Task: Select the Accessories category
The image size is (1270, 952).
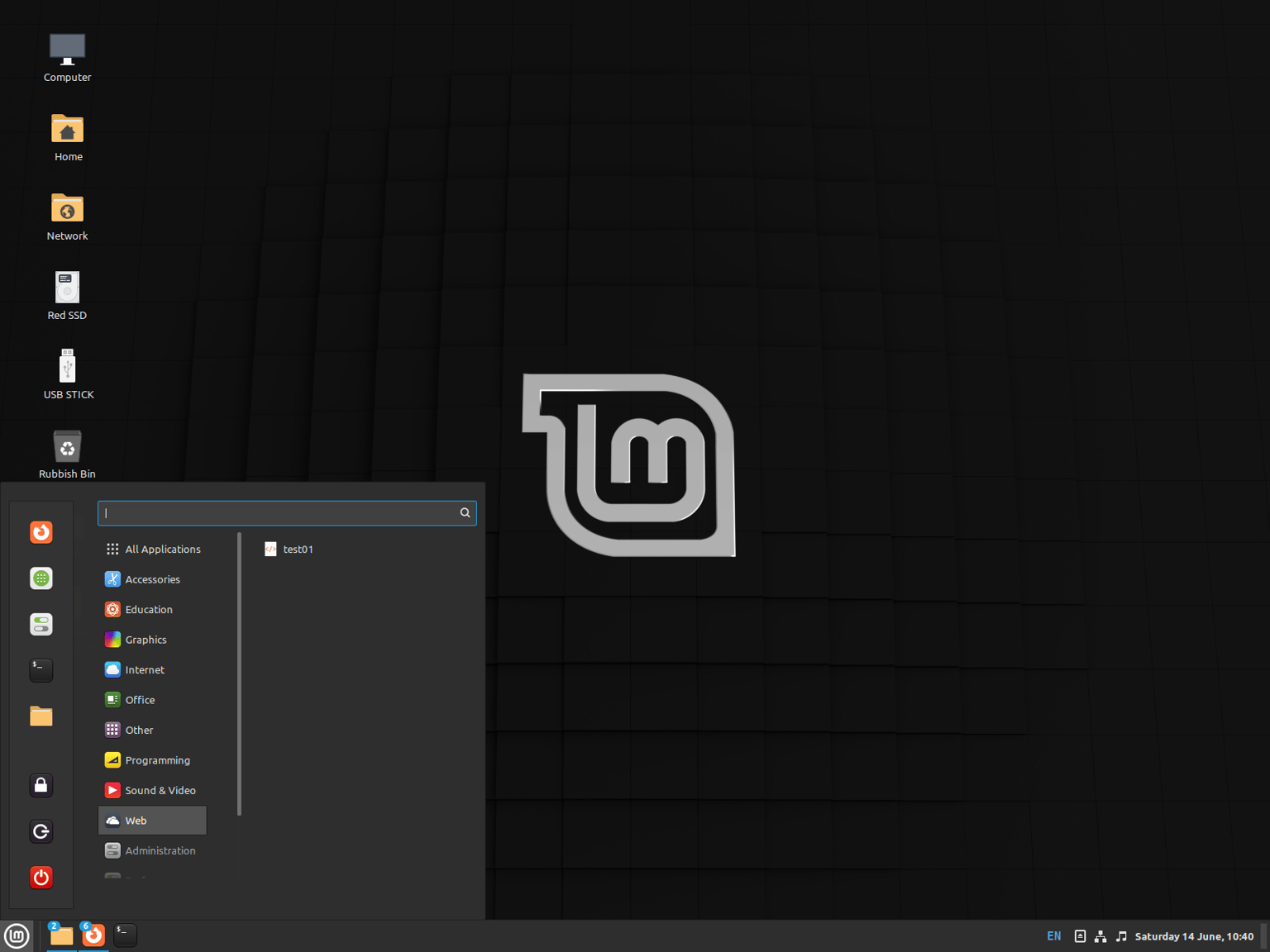Action: click(x=153, y=579)
